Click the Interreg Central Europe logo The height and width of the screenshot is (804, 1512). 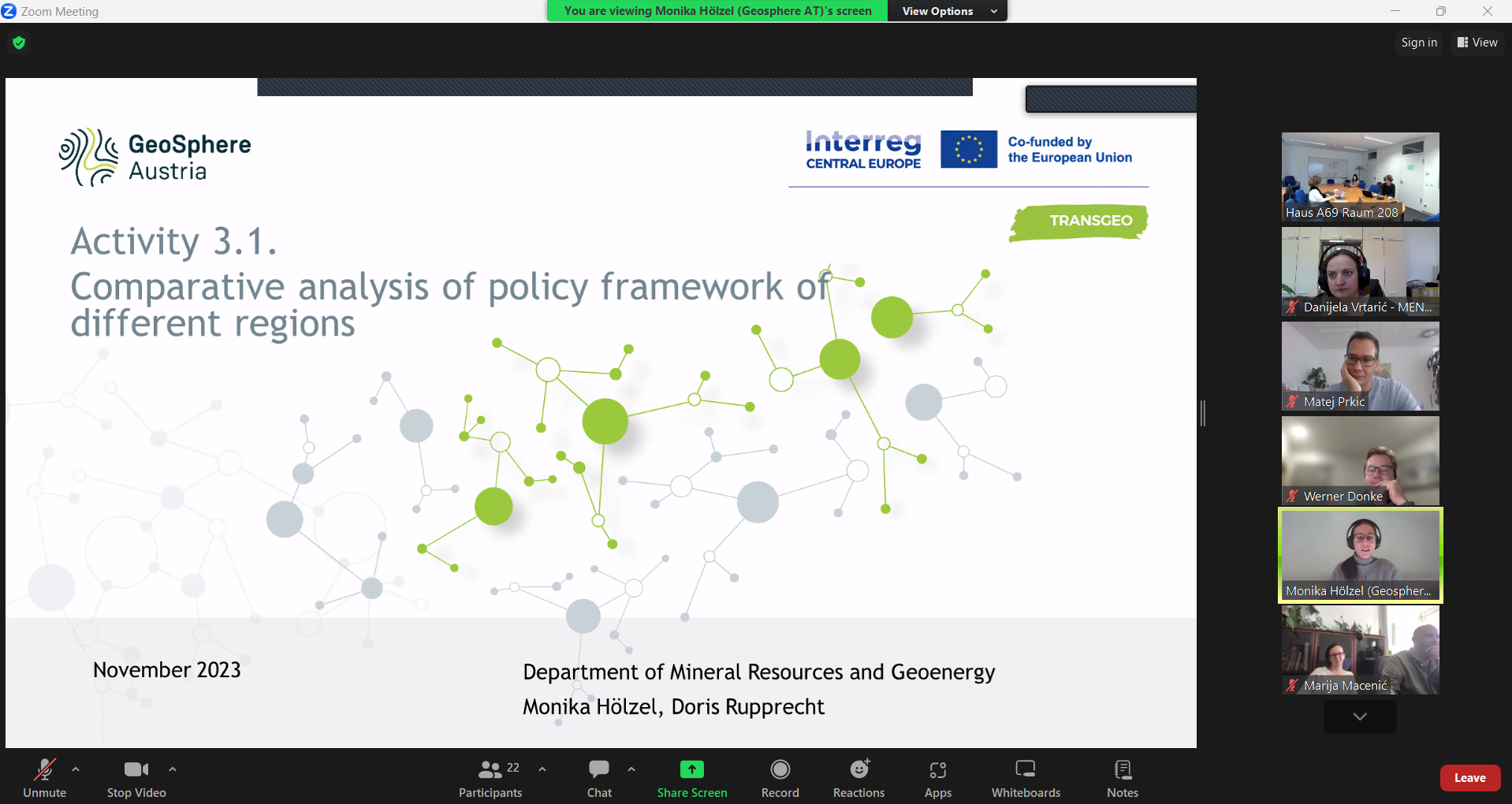tap(863, 150)
